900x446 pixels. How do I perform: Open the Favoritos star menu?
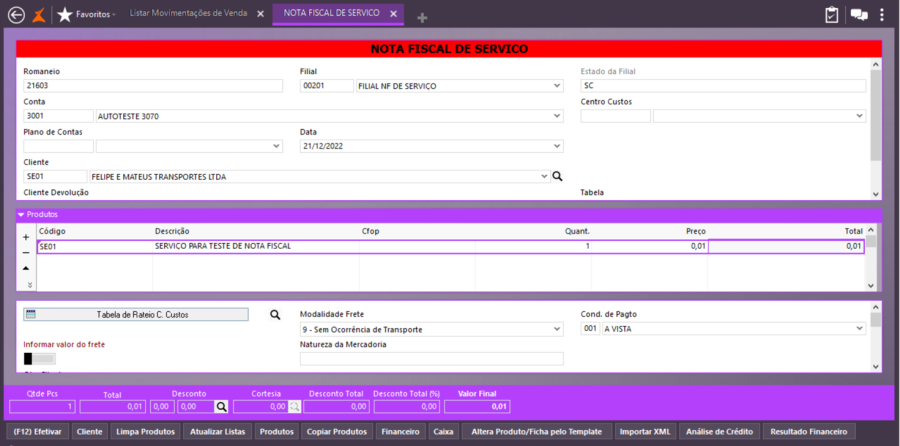click(86, 14)
